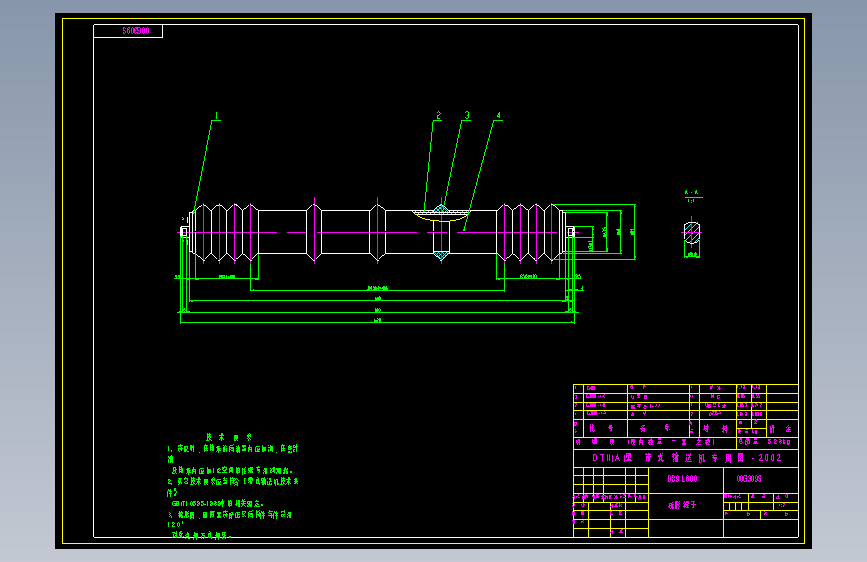The image size is (867, 562).
Task: Select the 120° text in the notes
Action: [175, 524]
